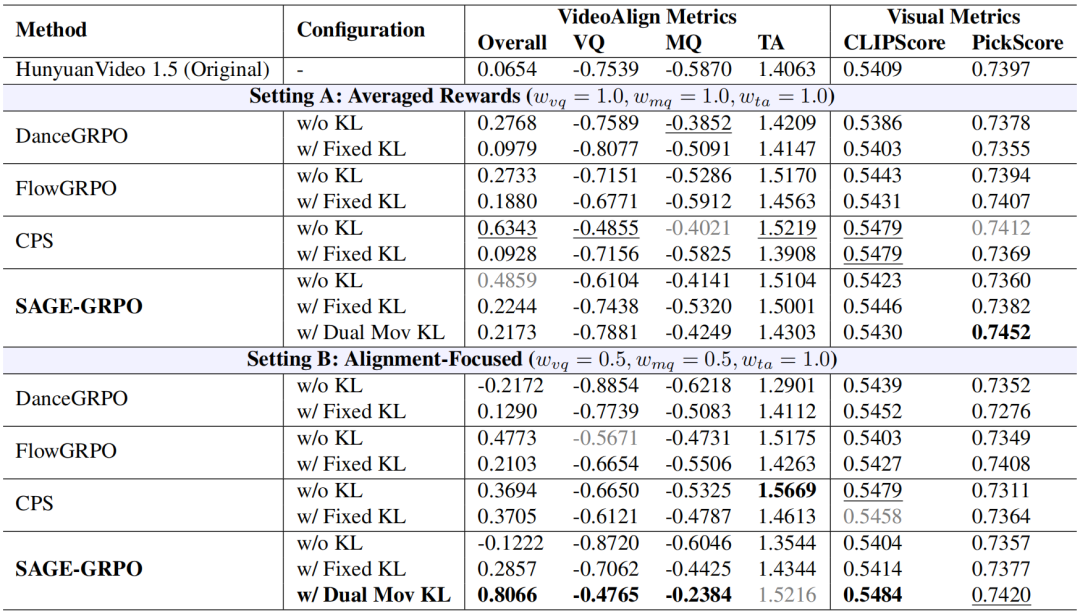Click the bold 1.5669 TA value

coord(787,490)
